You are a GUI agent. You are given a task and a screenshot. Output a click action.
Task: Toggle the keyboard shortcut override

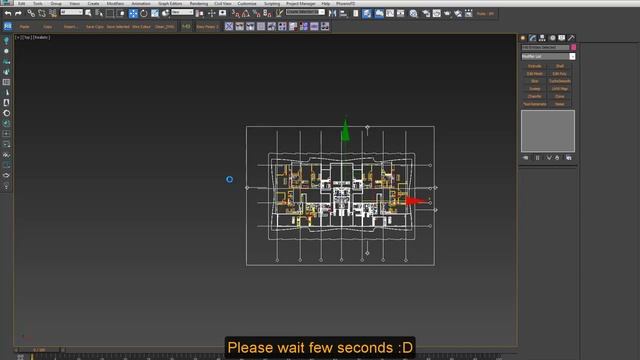tap(222, 13)
